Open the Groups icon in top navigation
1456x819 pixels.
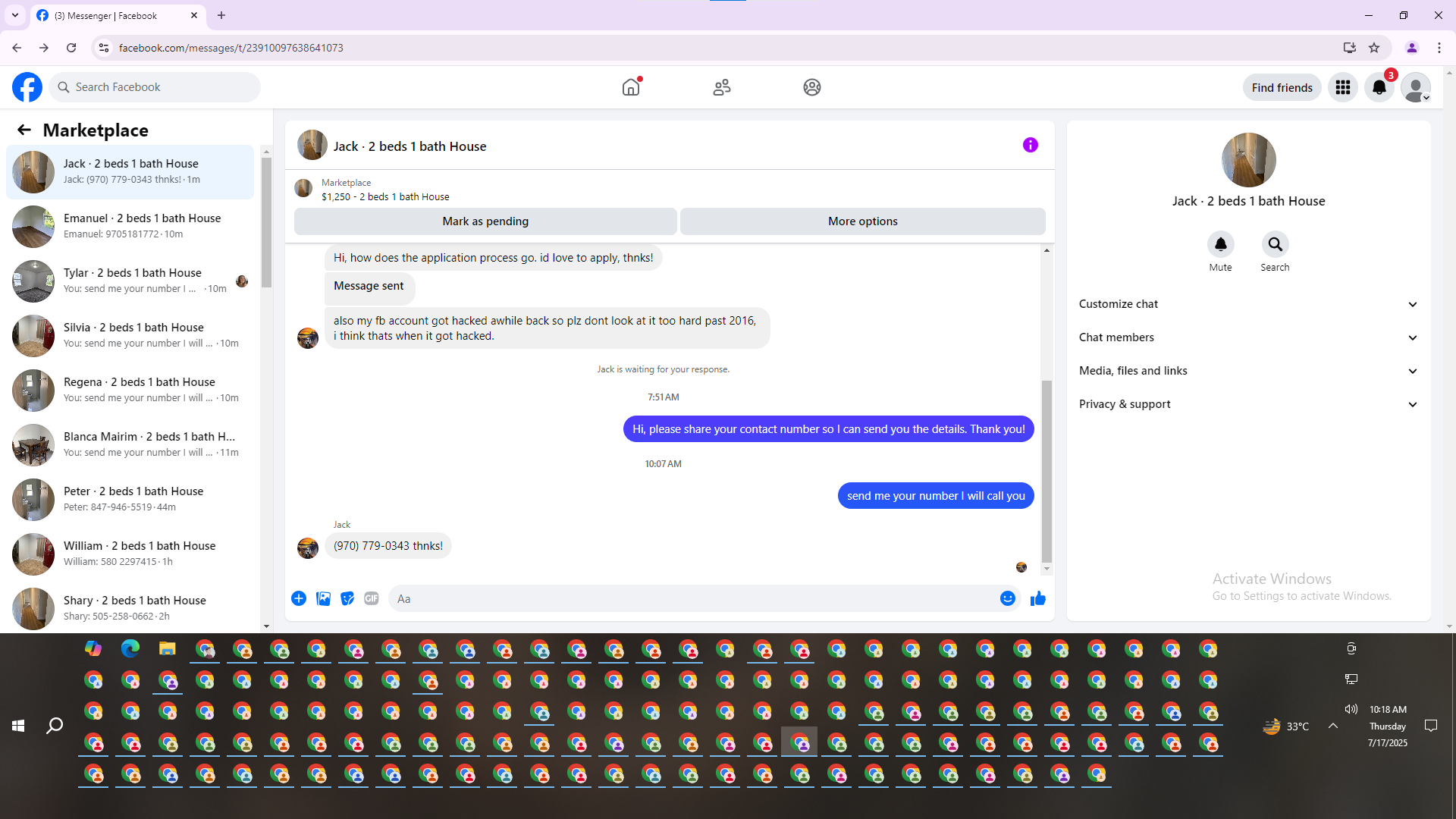(x=812, y=87)
